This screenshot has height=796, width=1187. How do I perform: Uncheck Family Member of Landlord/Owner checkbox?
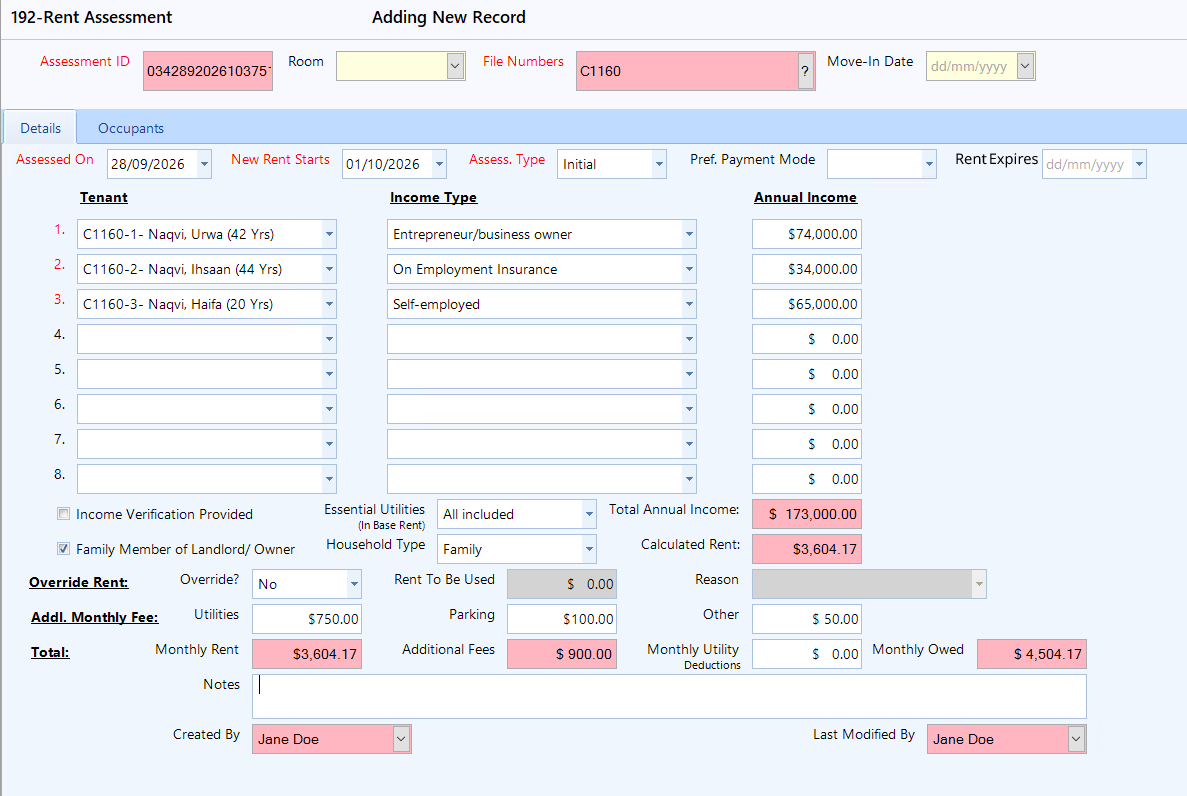pos(64,548)
